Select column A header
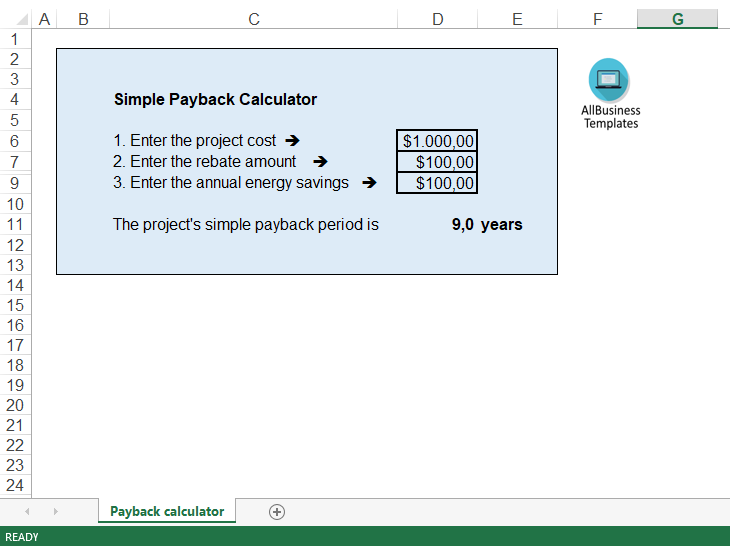This screenshot has height=546, width=730. (44, 19)
